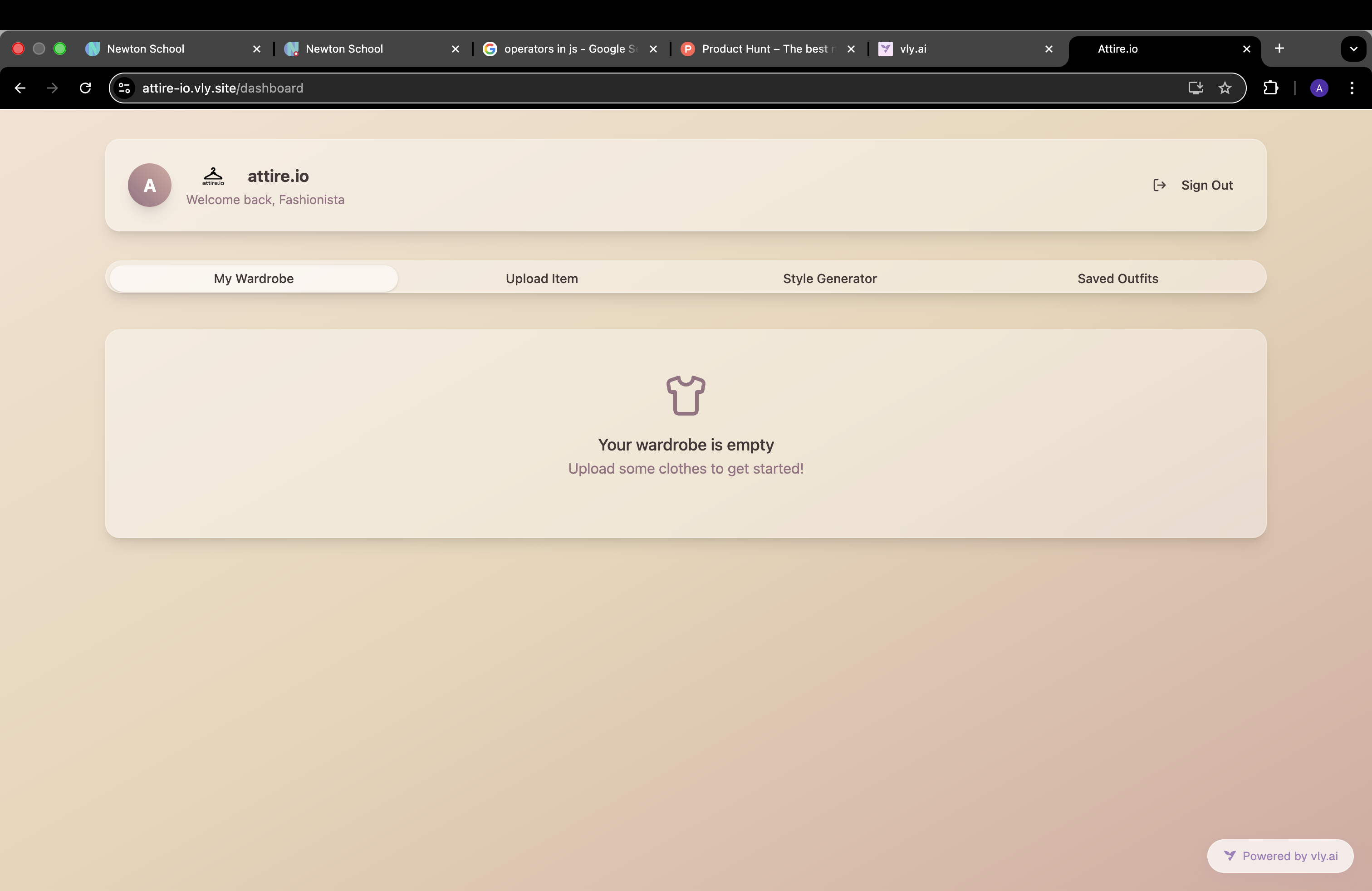Click the Powered by vly.ai button
This screenshot has height=891, width=1372.
pos(1280,855)
